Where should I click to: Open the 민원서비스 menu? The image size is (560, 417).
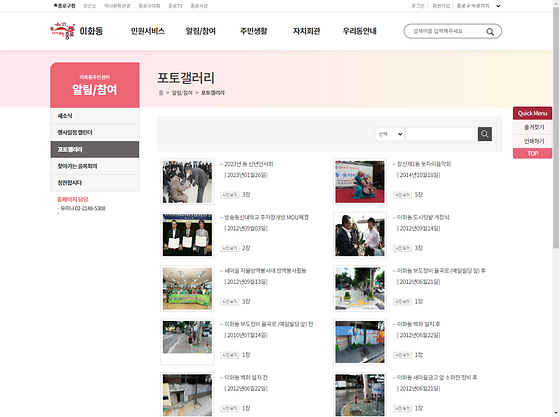click(x=148, y=31)
